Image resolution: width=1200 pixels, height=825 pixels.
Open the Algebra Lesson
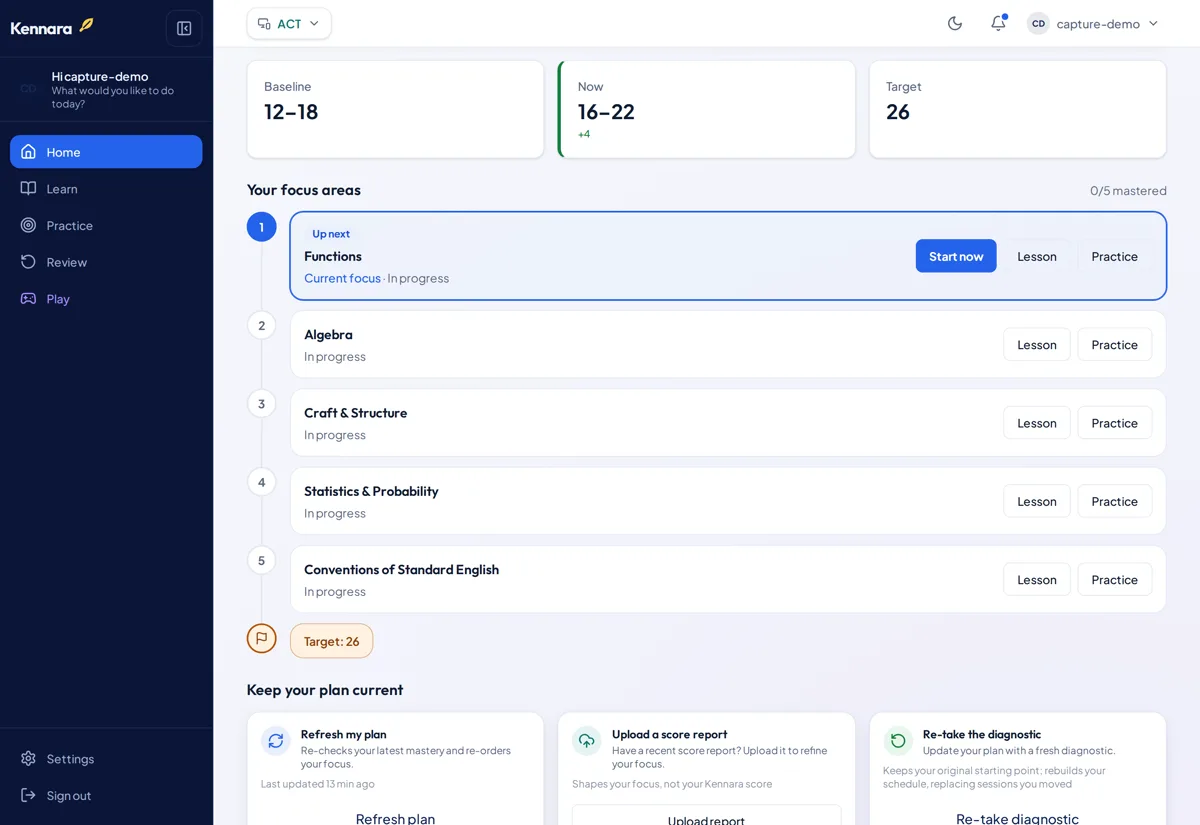pyautogui.click(x=1037, y=344)
